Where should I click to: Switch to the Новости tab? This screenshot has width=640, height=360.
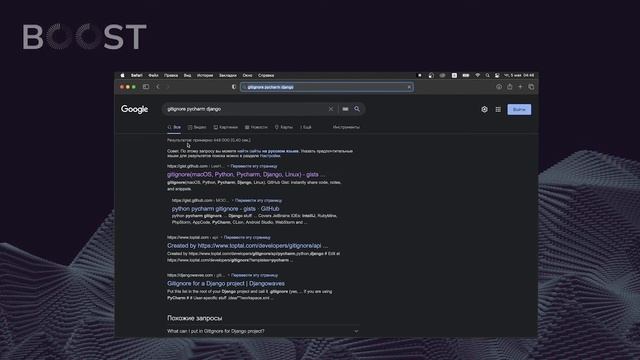point(256,127)
